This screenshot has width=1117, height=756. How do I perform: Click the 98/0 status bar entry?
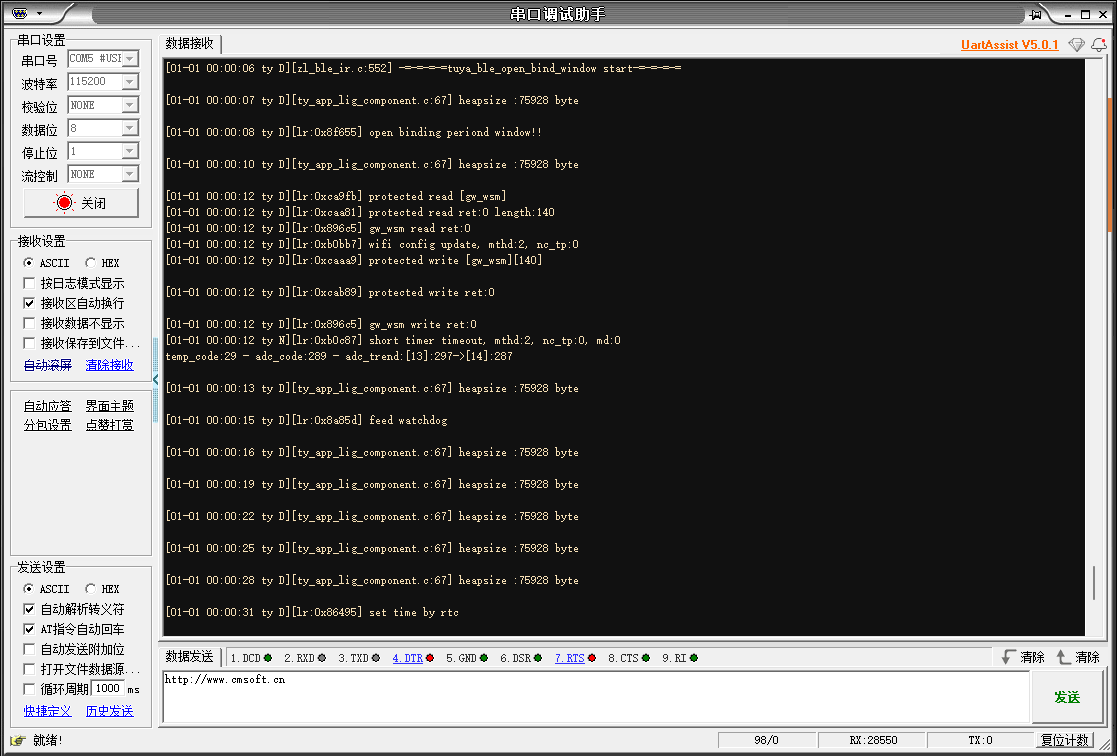(x=767, y=740)
